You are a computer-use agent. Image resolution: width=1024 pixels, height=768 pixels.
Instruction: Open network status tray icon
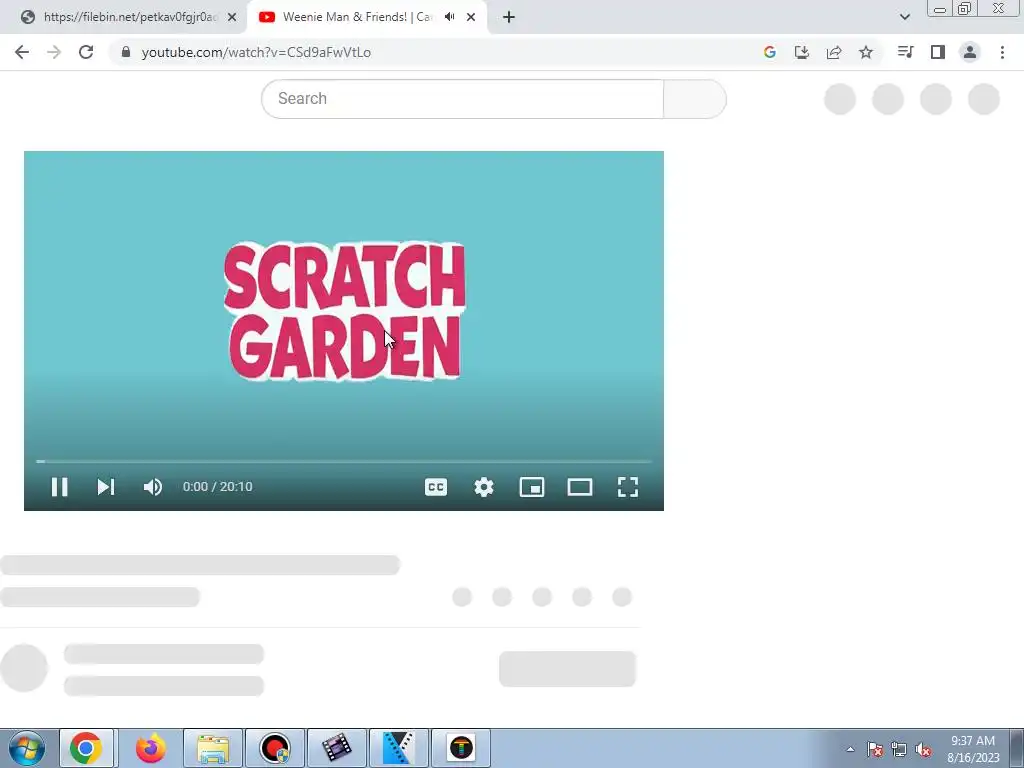pyautogui.click(x=899, y=750)
